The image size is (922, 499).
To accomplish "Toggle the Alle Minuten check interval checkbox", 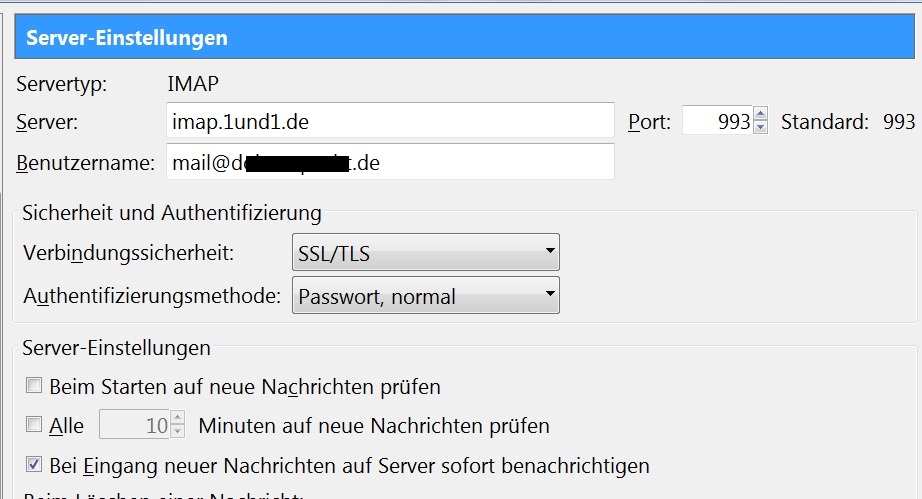I will pos(35,425).
